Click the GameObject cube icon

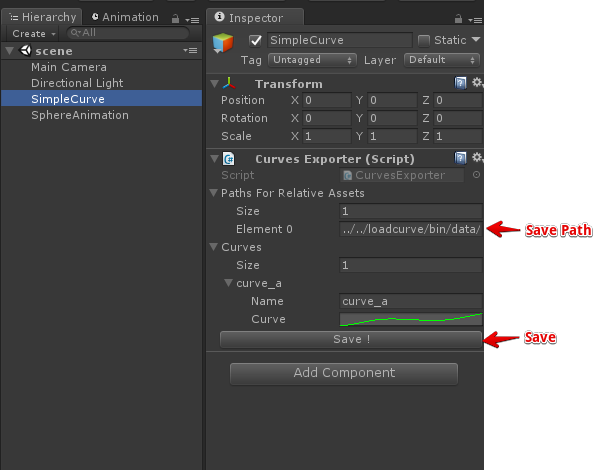pyautogui.click(x=223, y=42)
